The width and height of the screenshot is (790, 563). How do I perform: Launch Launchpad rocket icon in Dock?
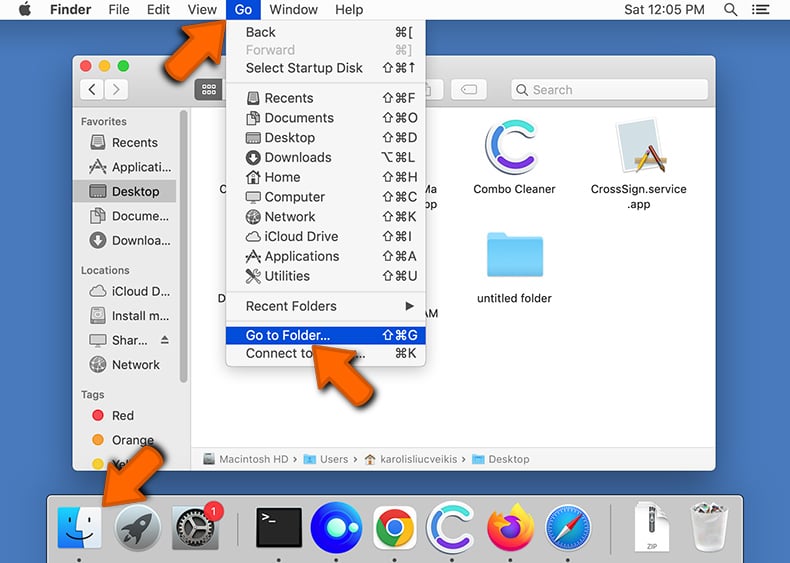click(138, 527)
